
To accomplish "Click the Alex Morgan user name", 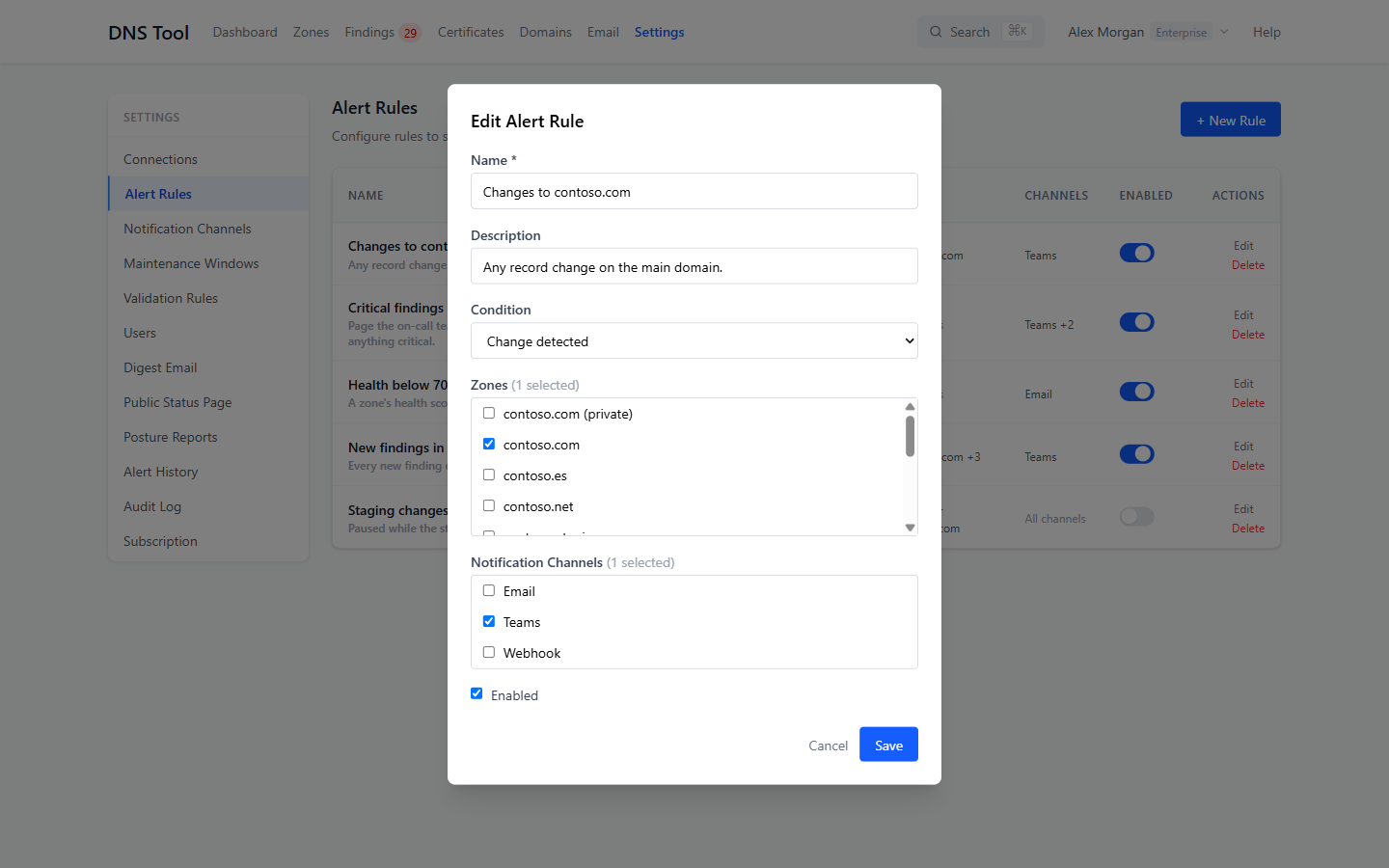I will click(x=1105, y=32).
